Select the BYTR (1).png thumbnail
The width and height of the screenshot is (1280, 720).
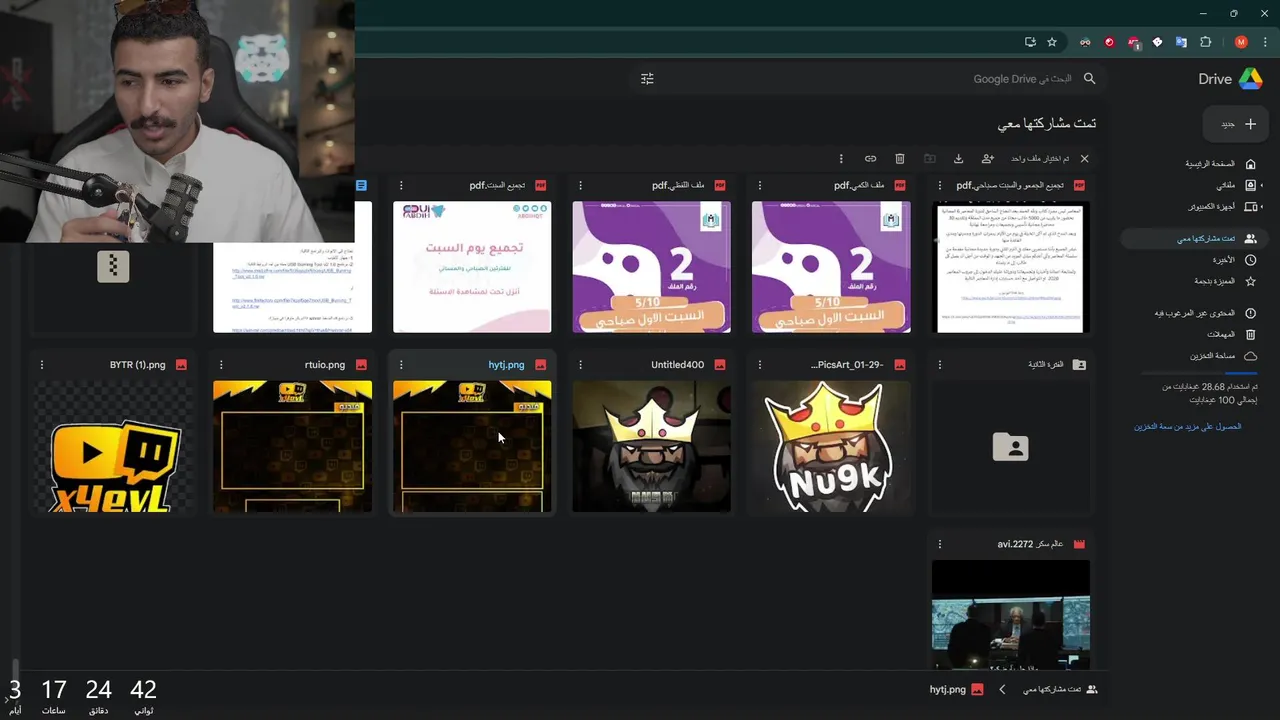coord(113,446)
